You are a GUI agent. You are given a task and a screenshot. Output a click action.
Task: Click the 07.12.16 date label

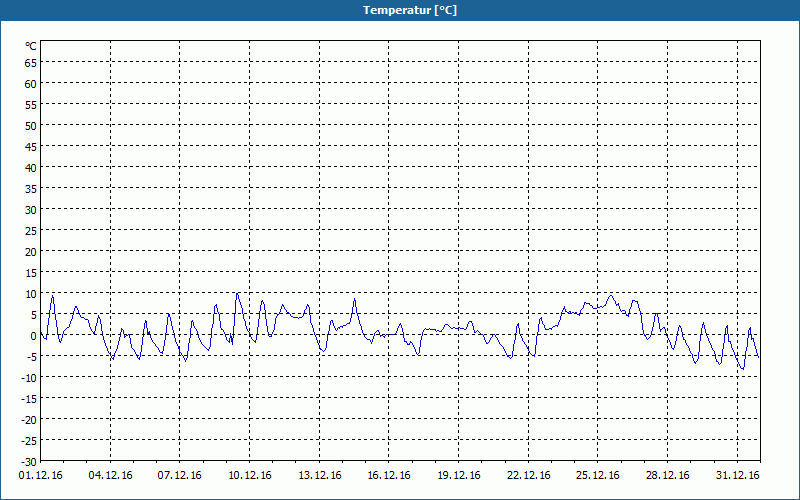(x=180, y=476)
